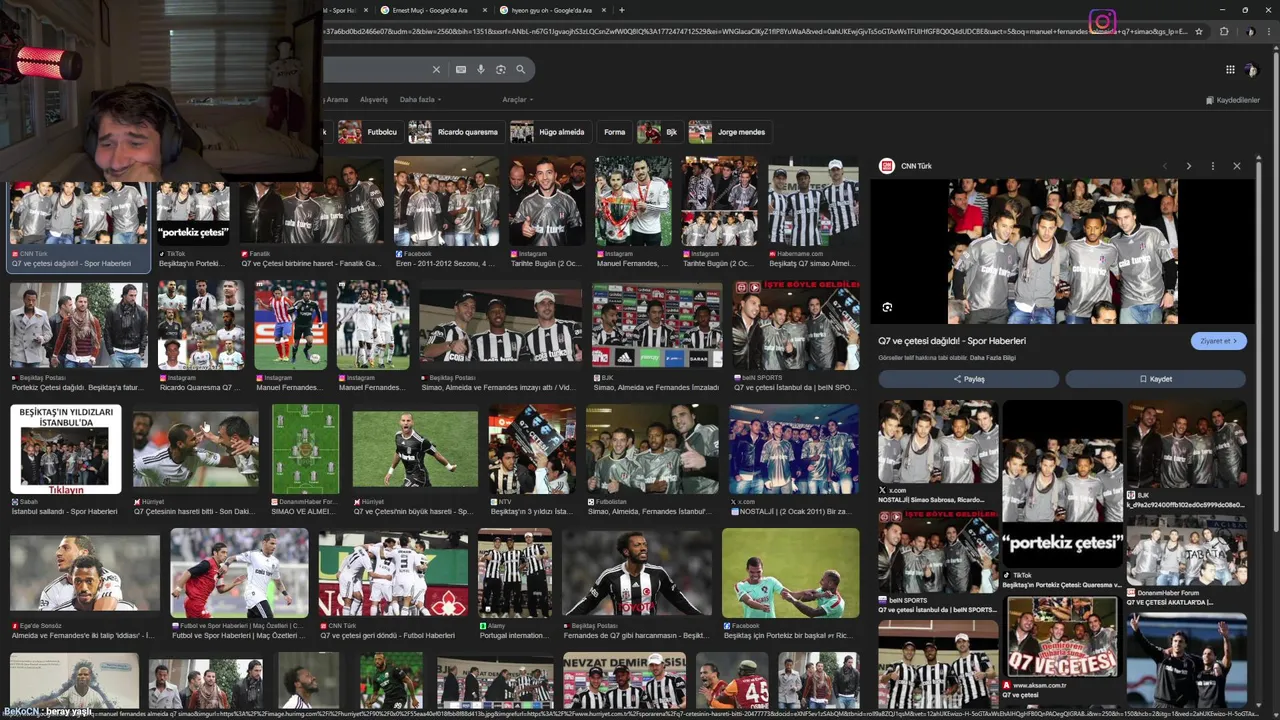Select the Ricardo quaresma filter chip
Screen dimensions: 1280x720
coord(455,132)
